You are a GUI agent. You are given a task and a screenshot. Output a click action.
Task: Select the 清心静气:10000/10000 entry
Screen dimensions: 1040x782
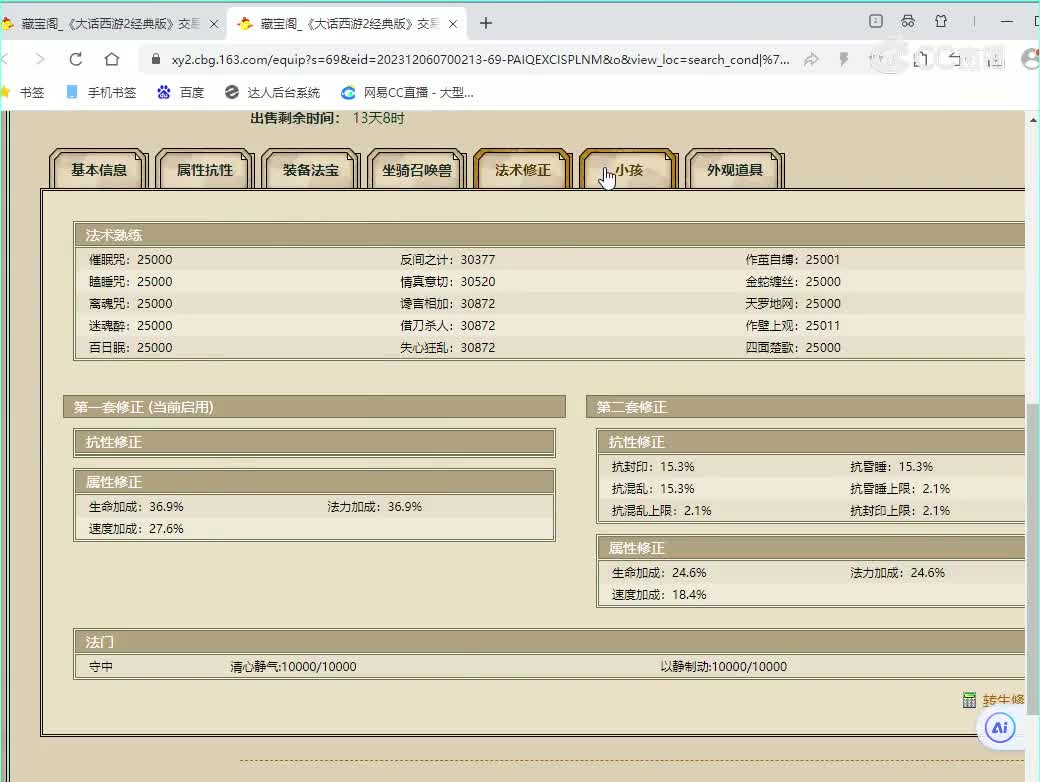click(x=293, y=666)
